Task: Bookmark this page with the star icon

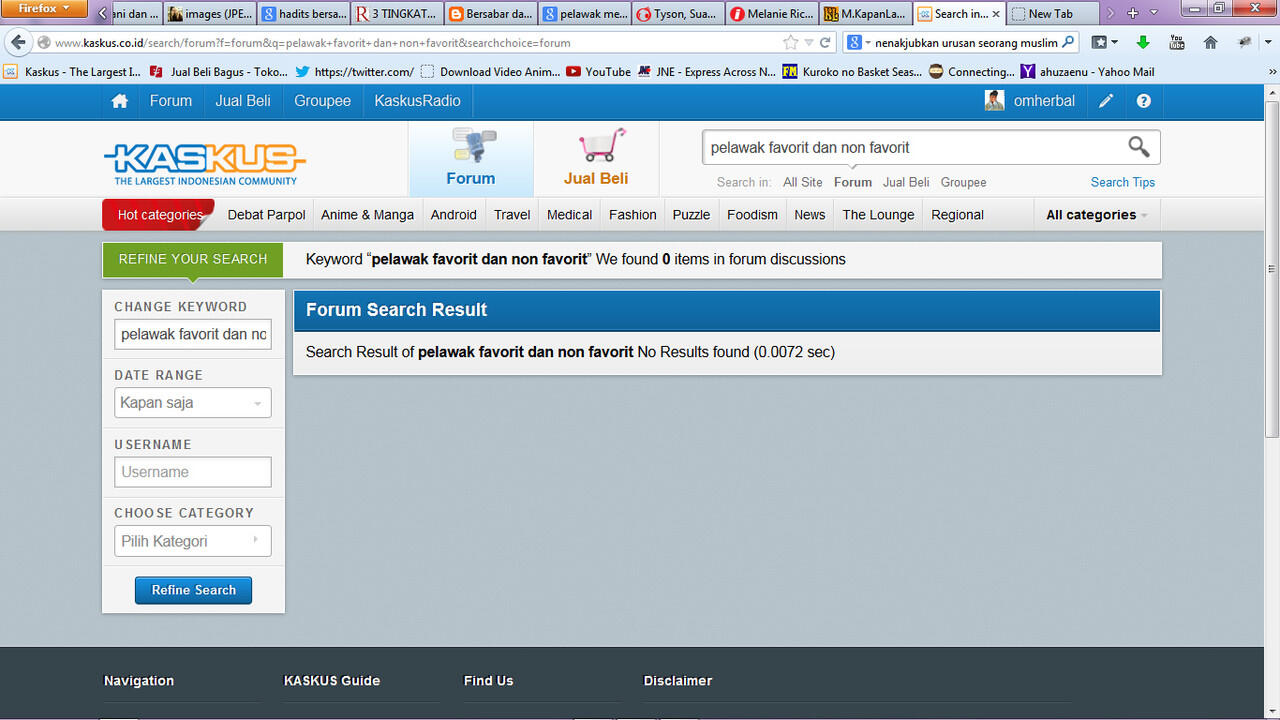Action: (x=791, y=42)
